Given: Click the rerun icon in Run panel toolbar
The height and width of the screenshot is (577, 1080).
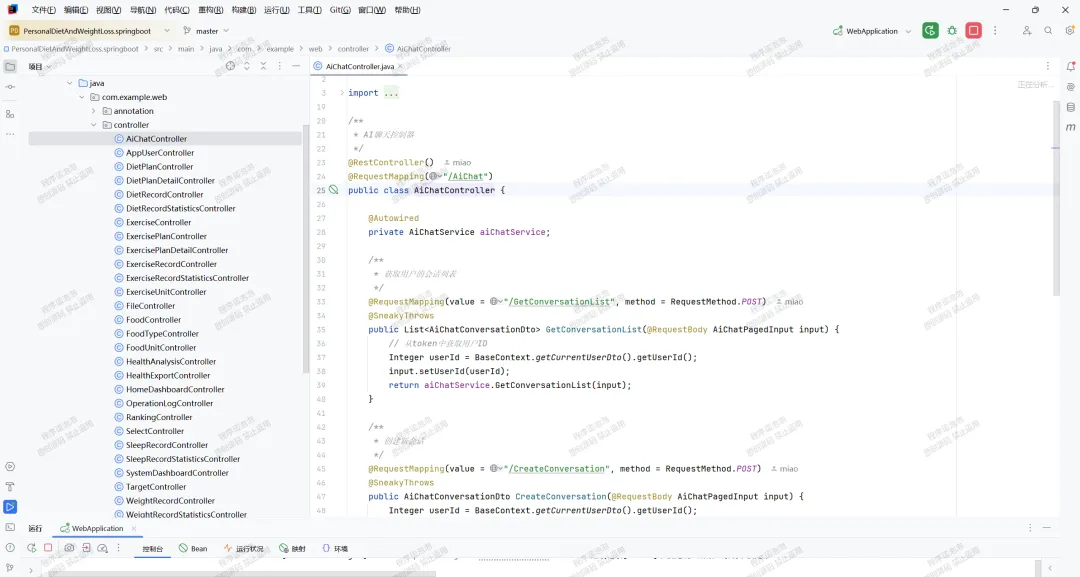Looking at the screenshot, I should (32, 548).
